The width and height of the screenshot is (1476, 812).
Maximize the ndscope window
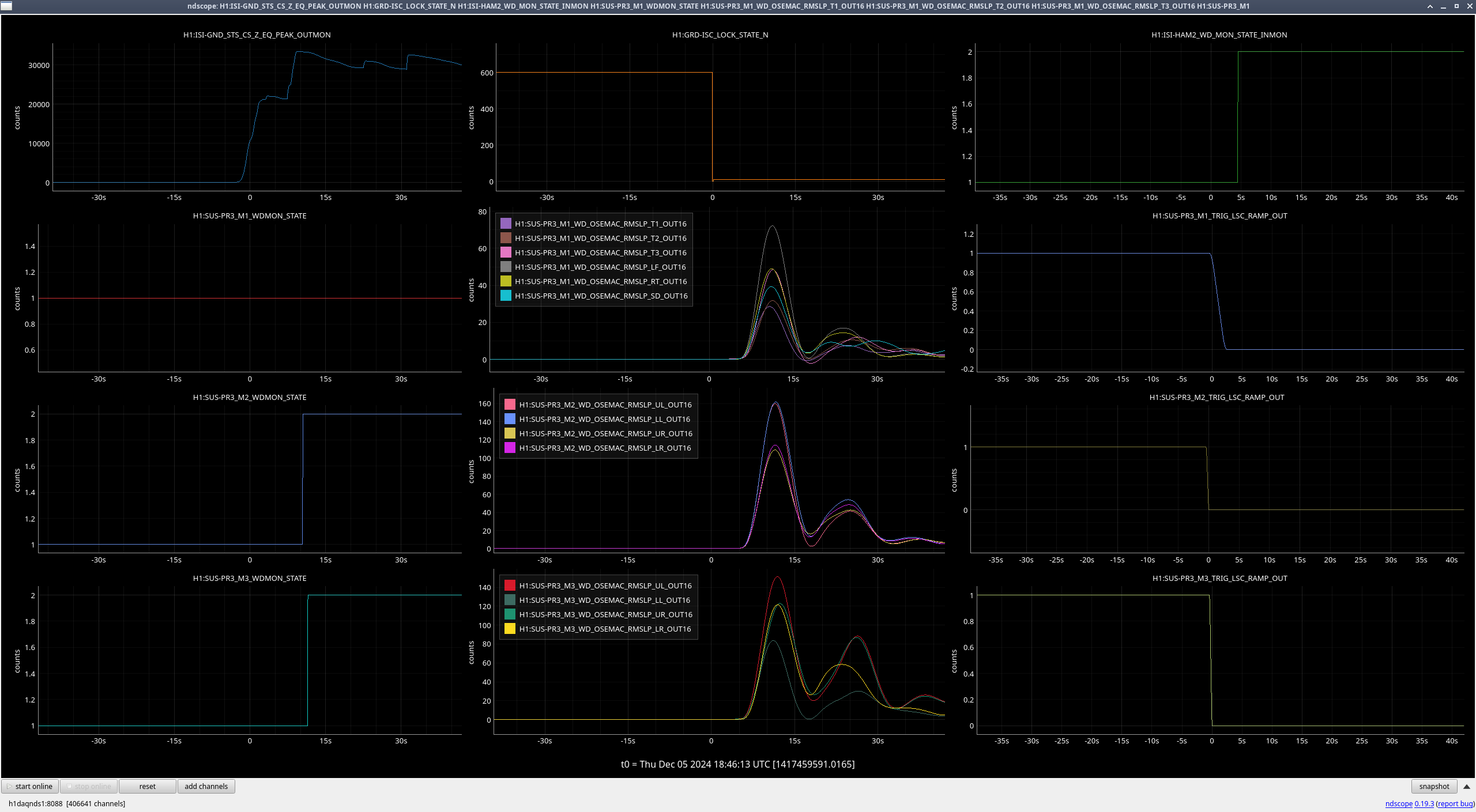pyautogui.click(x=1456, y=6)
